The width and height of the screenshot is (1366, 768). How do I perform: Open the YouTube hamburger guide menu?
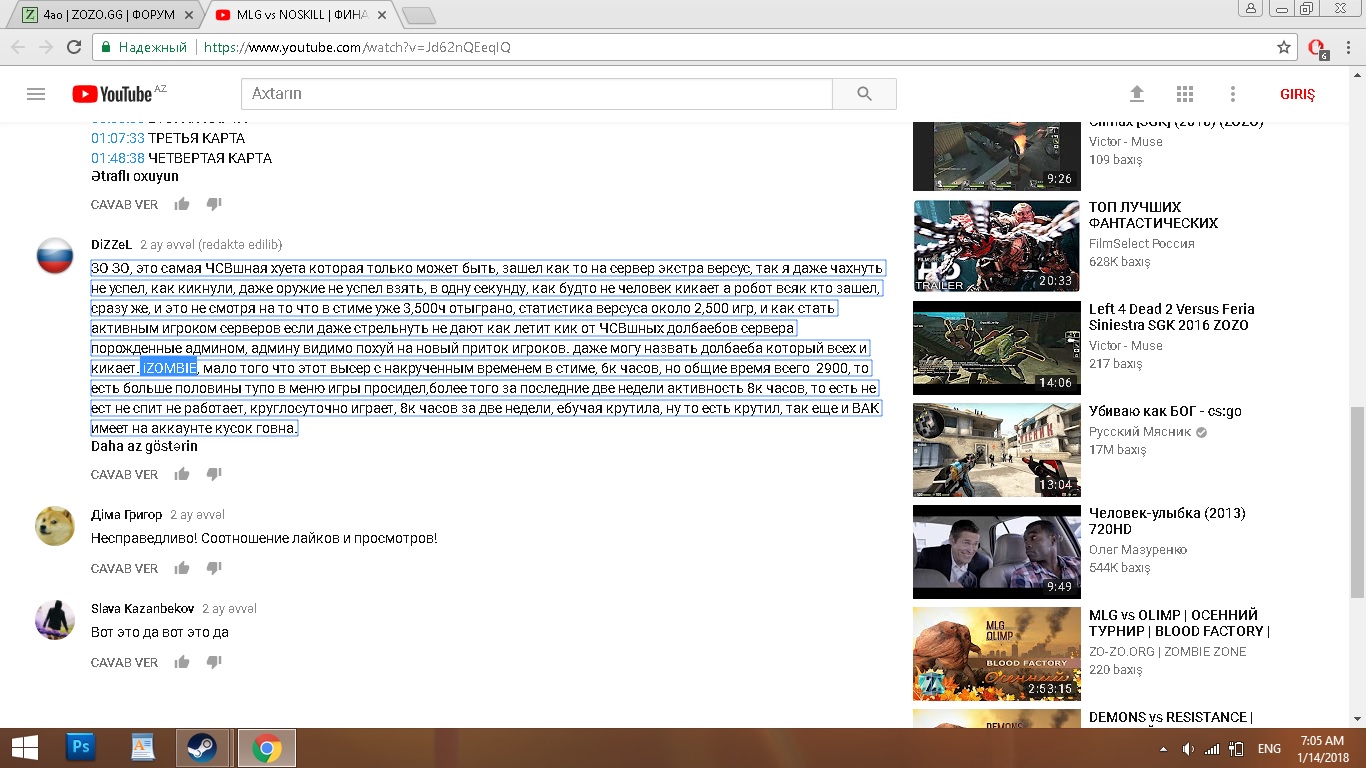pyautogui.click(x=36, y=94)
